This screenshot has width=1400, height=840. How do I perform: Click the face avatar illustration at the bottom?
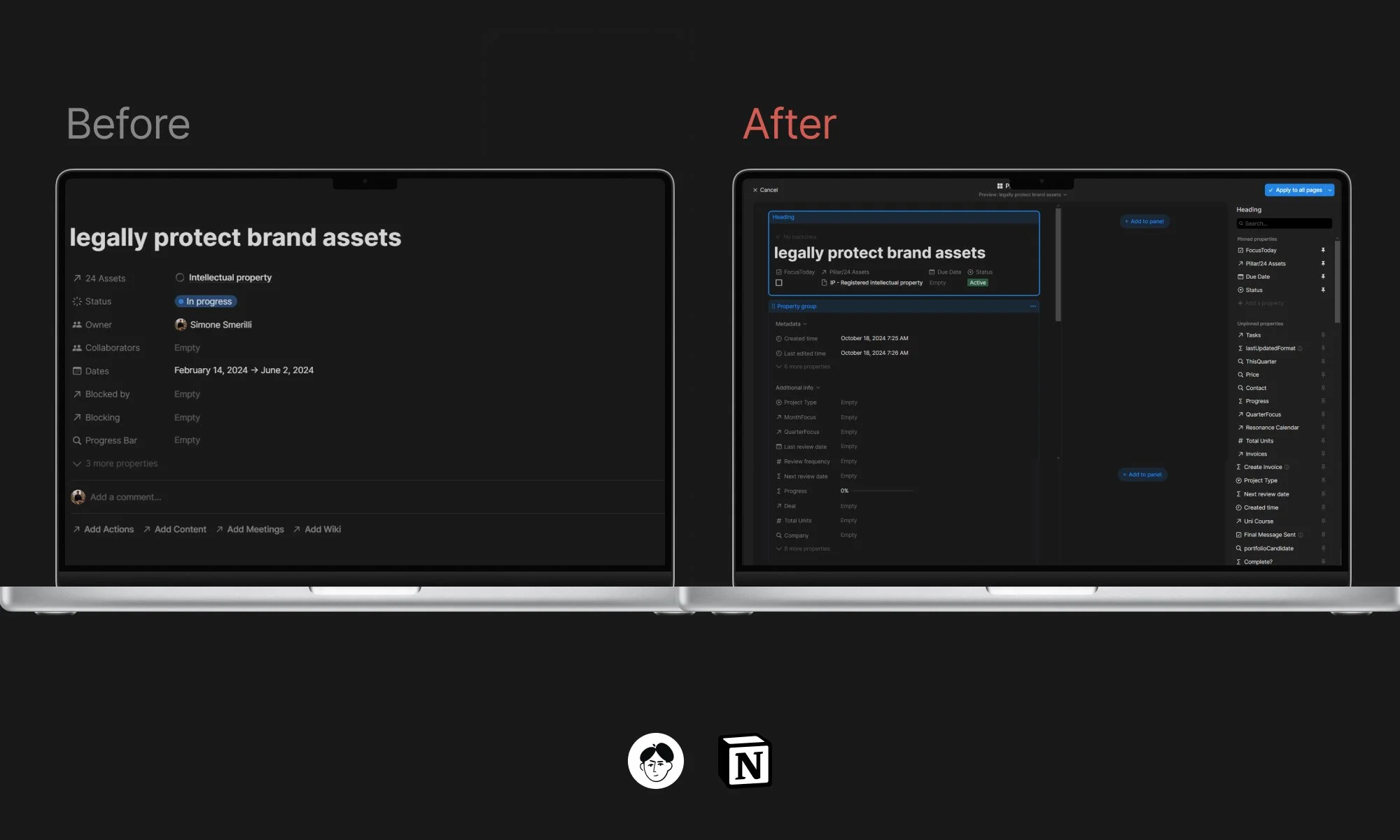[x=656, y=761]
